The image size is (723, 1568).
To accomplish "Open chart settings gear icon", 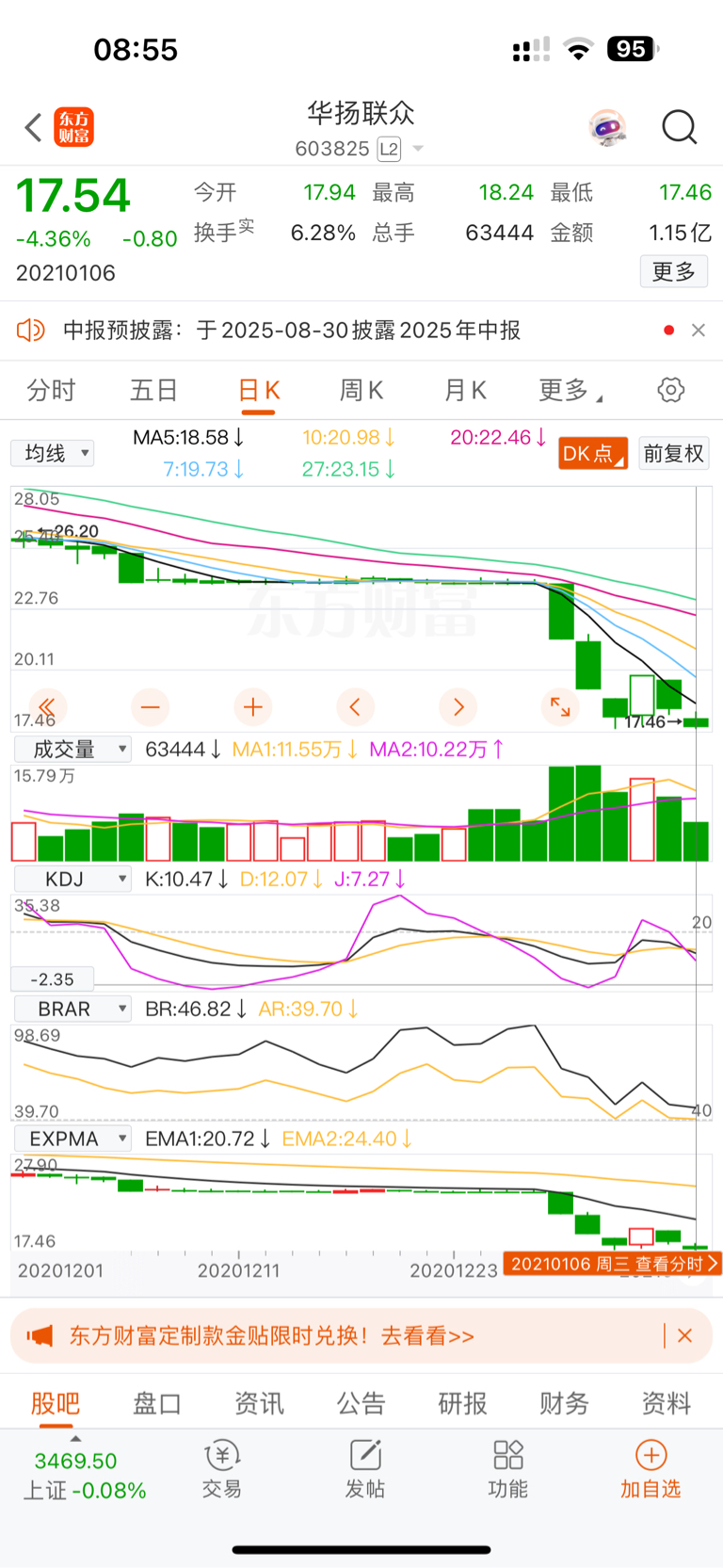I will click(x=670, y=390).
